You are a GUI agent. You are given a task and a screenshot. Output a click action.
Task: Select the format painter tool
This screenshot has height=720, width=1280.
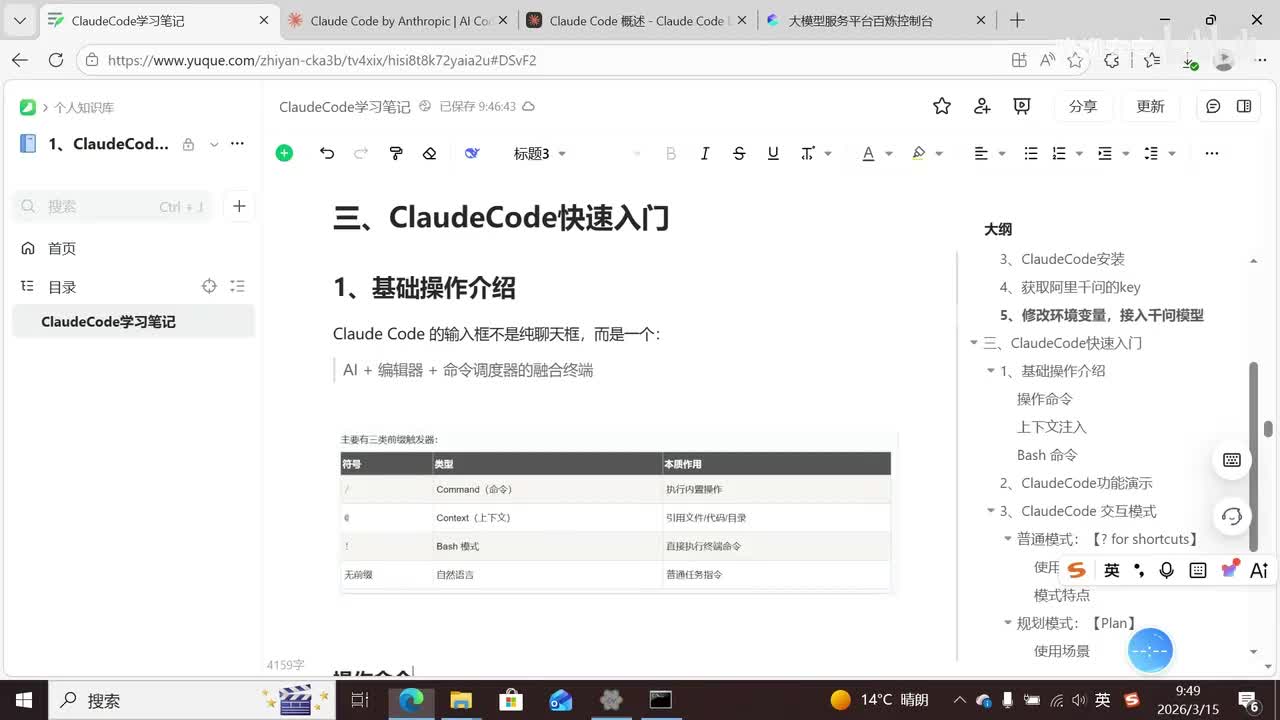(396, 153)
